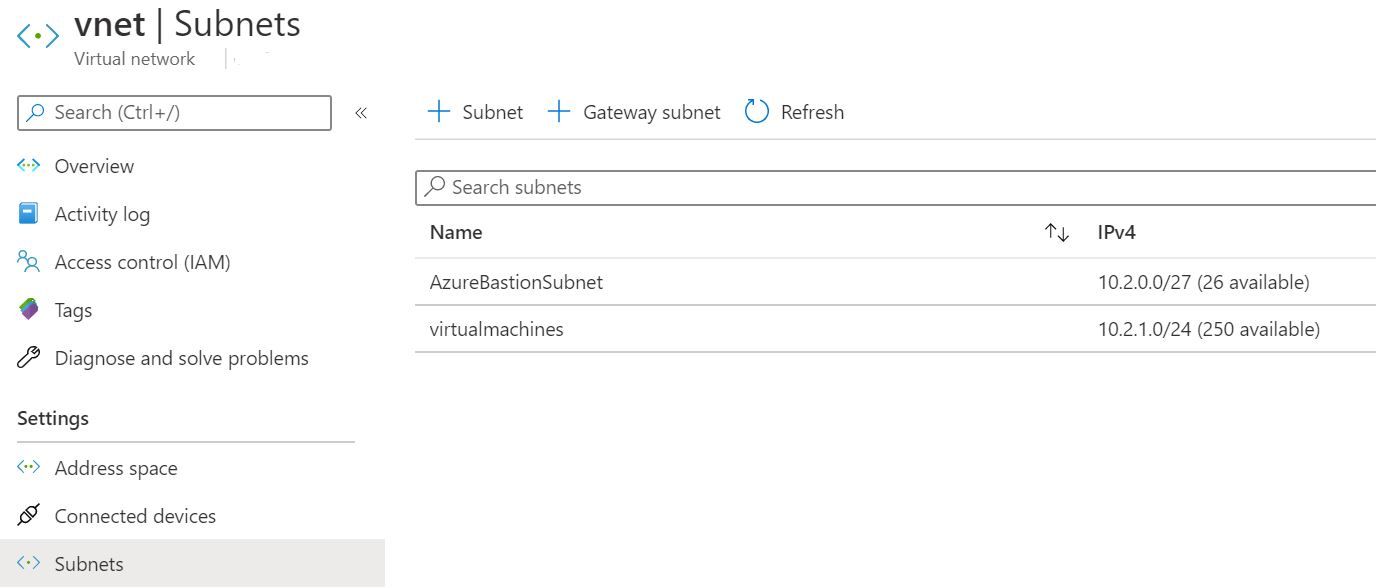Collapse the sidebar with the double chevron

(359, 112)
